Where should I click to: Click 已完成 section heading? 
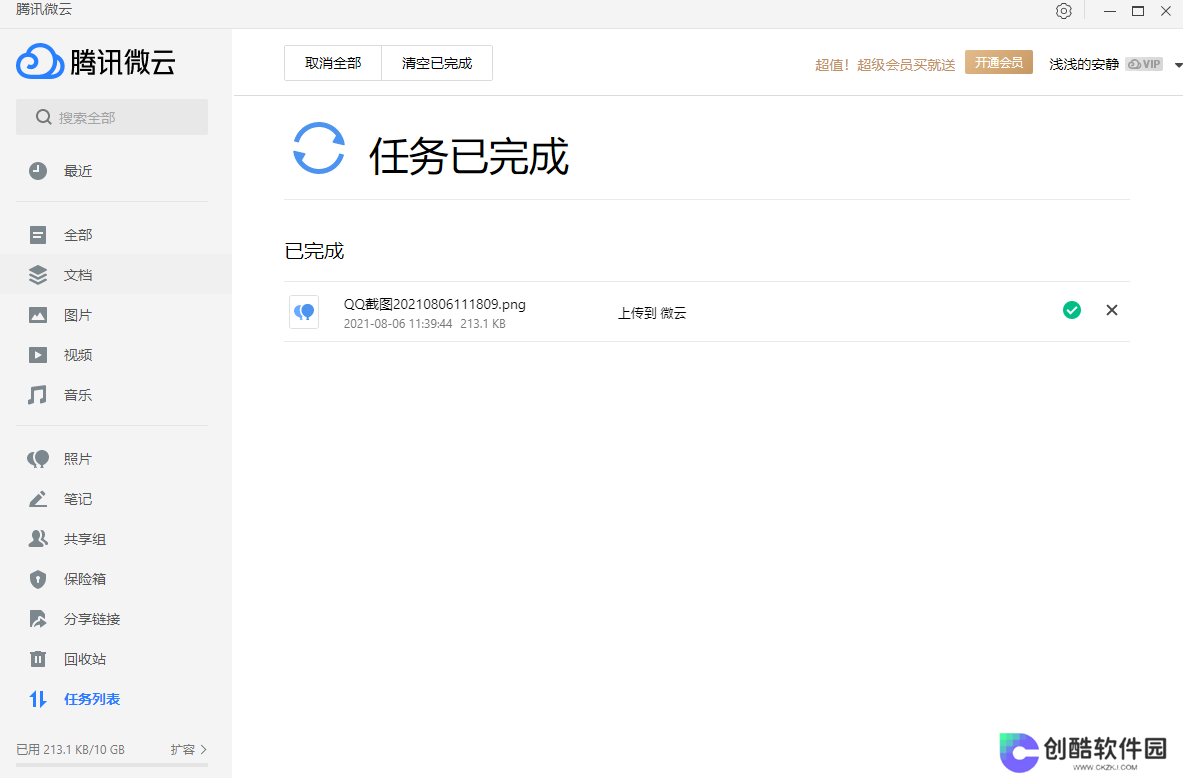(314, 251)
